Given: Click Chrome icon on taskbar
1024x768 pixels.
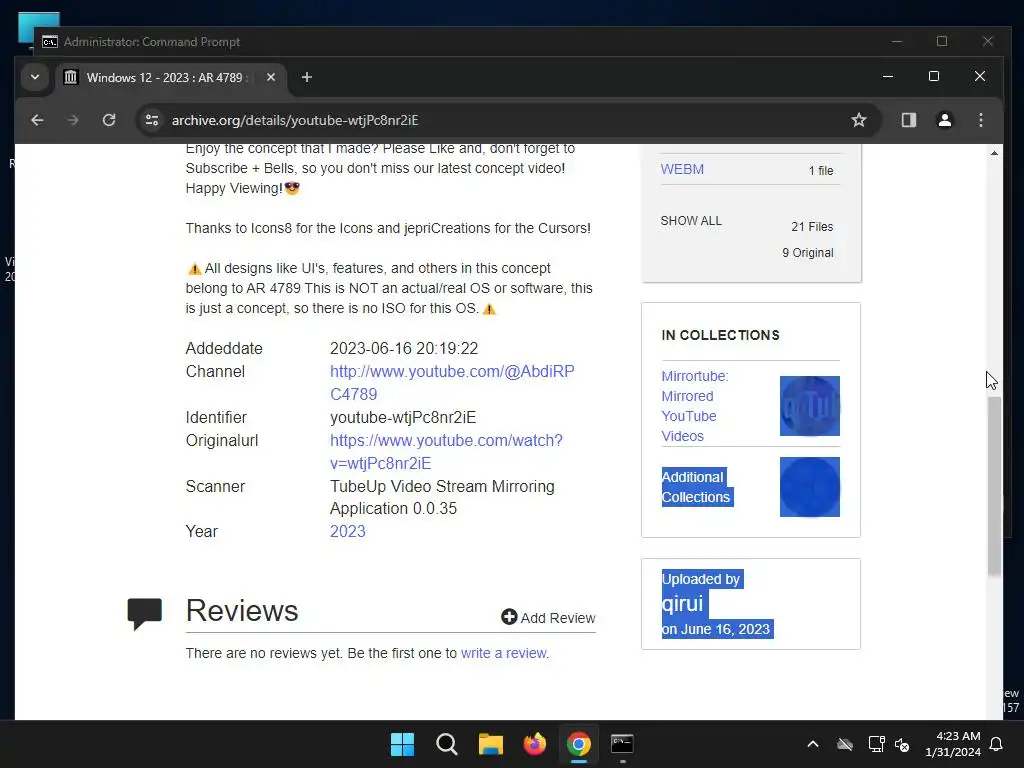Looking at the screenshot, I should [579, 744].
